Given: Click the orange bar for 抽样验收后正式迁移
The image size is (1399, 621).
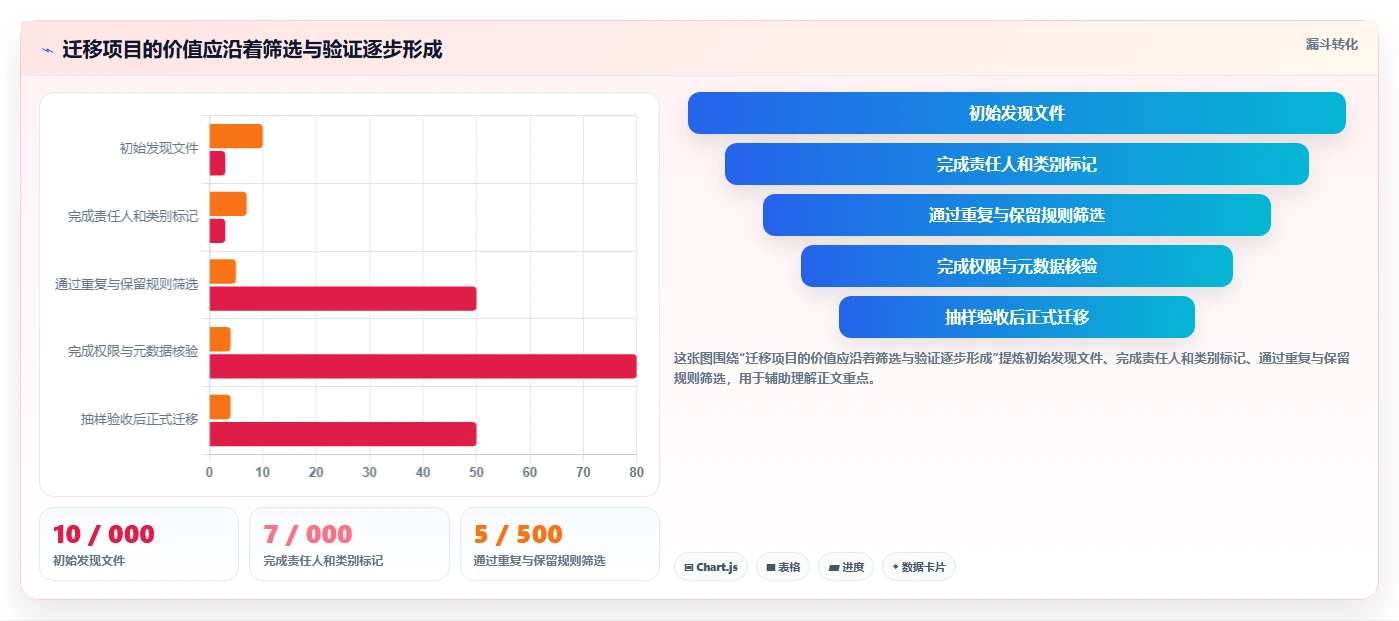Looking at the screenshot, I should tap(220, 407).
